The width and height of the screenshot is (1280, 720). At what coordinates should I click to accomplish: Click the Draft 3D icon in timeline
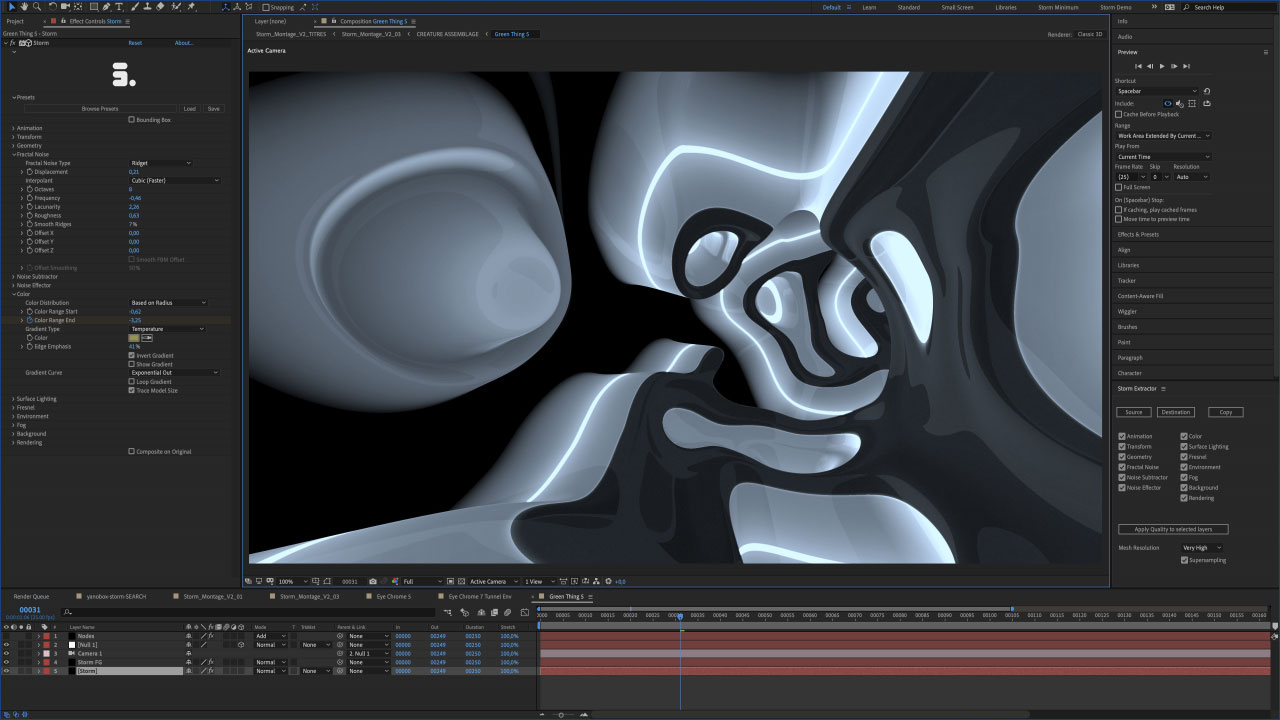(465, 612)
